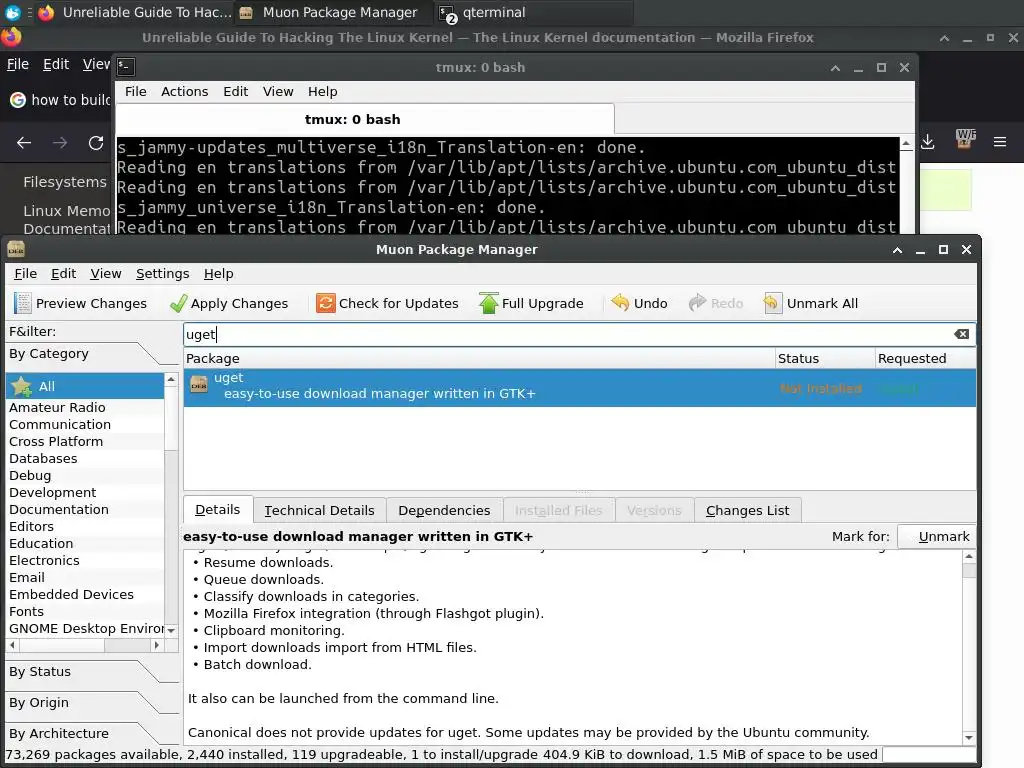Open Muon Edit menu
This screenshot has height=768, width=1024.
point(63,274)
